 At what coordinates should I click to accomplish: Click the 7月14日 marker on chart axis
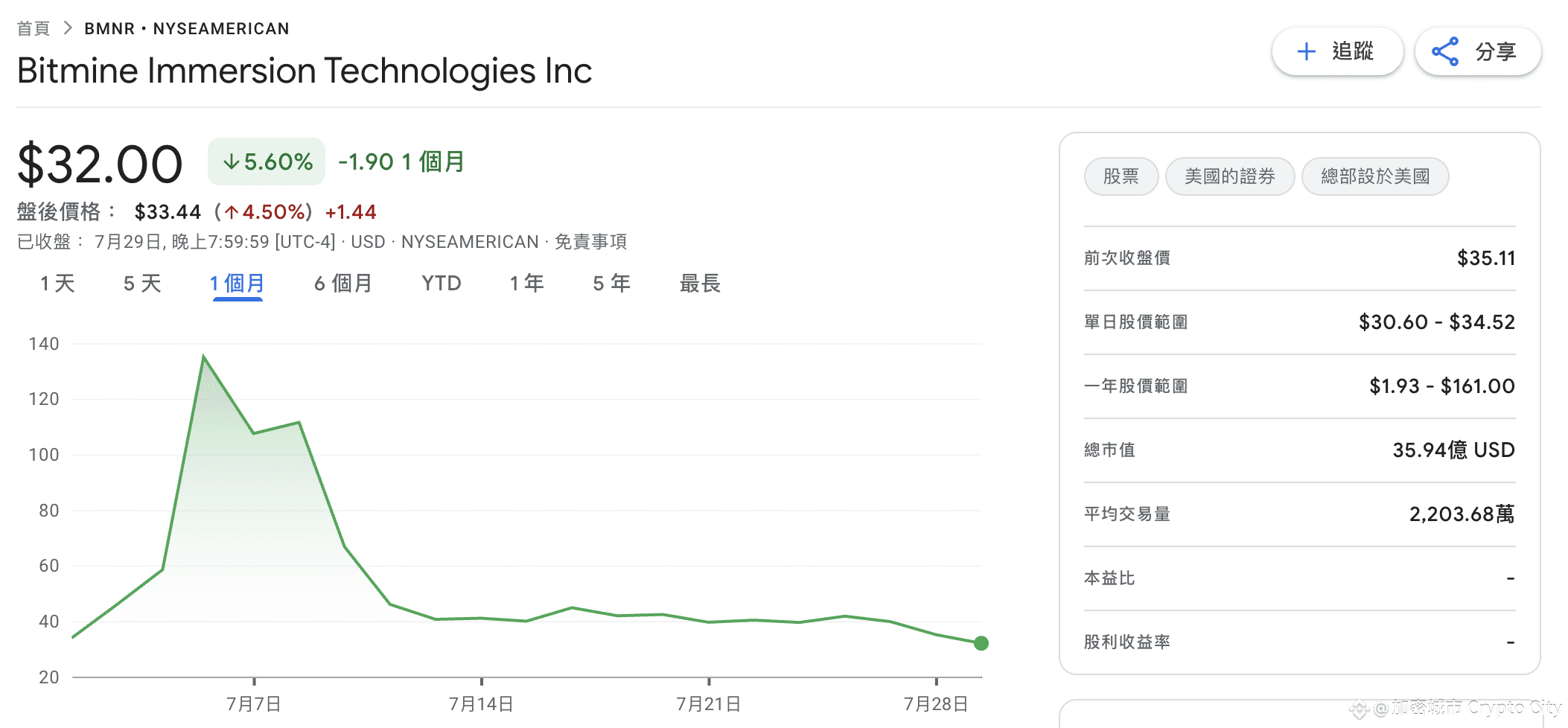481,703
